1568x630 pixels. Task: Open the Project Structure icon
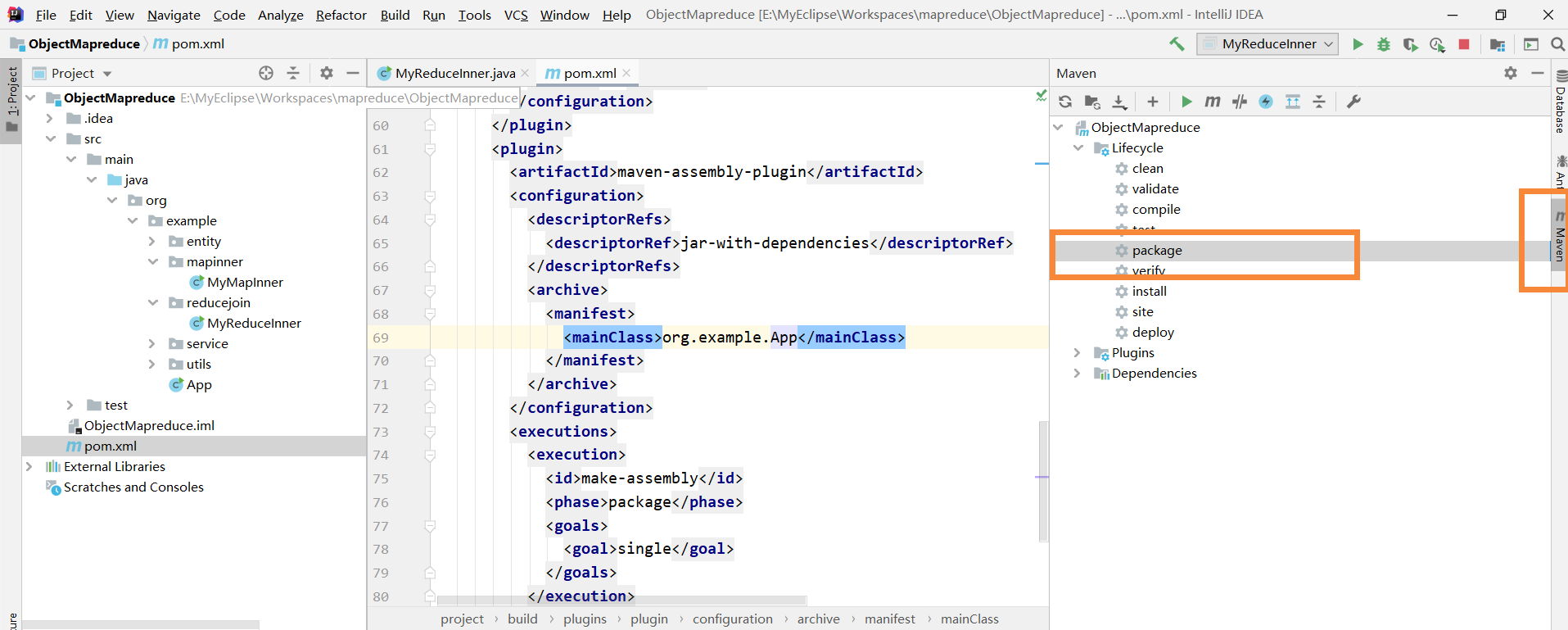coord(1498,44)
